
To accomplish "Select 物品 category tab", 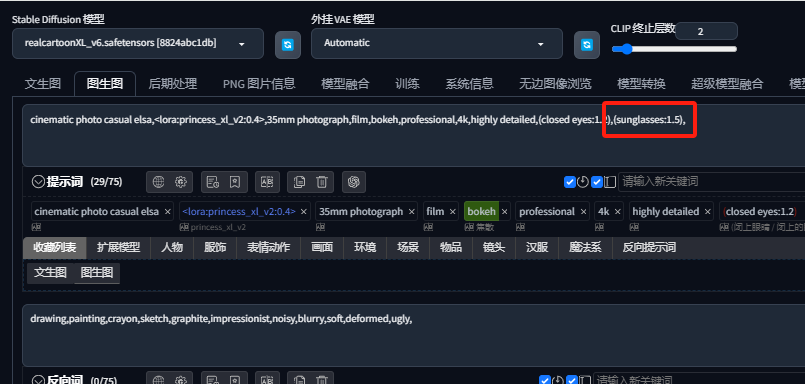I will (451, 247).
